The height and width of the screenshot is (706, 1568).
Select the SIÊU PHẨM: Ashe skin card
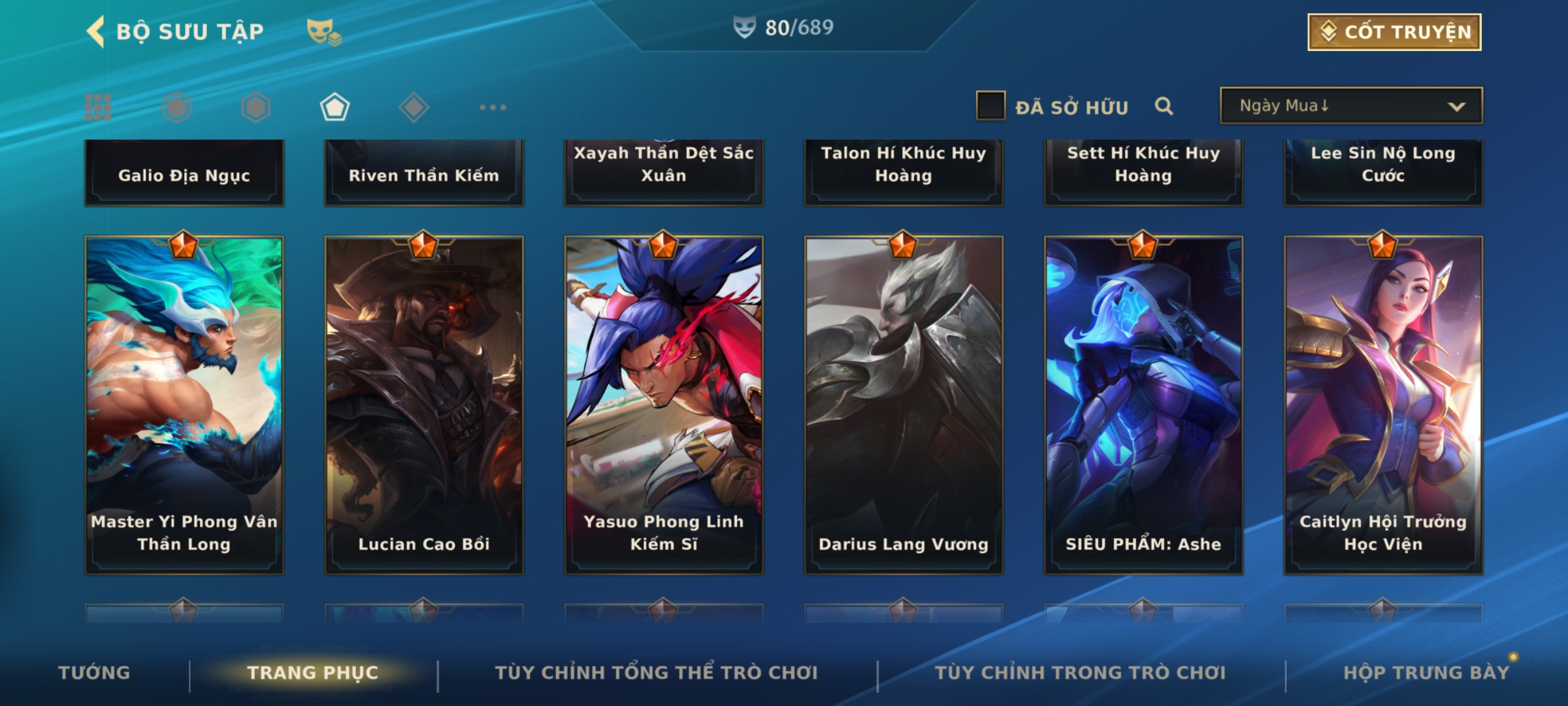click(1143, 405)
